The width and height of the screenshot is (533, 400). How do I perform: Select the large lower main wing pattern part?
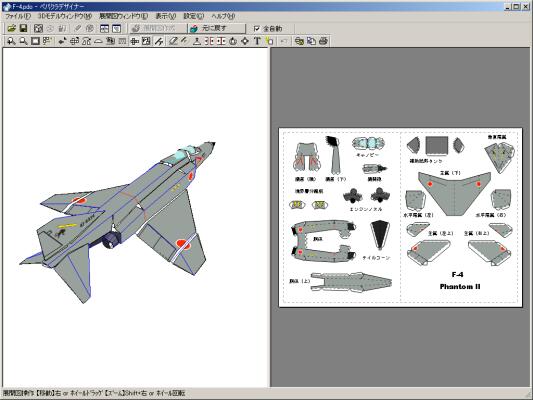tap(454, 194)
